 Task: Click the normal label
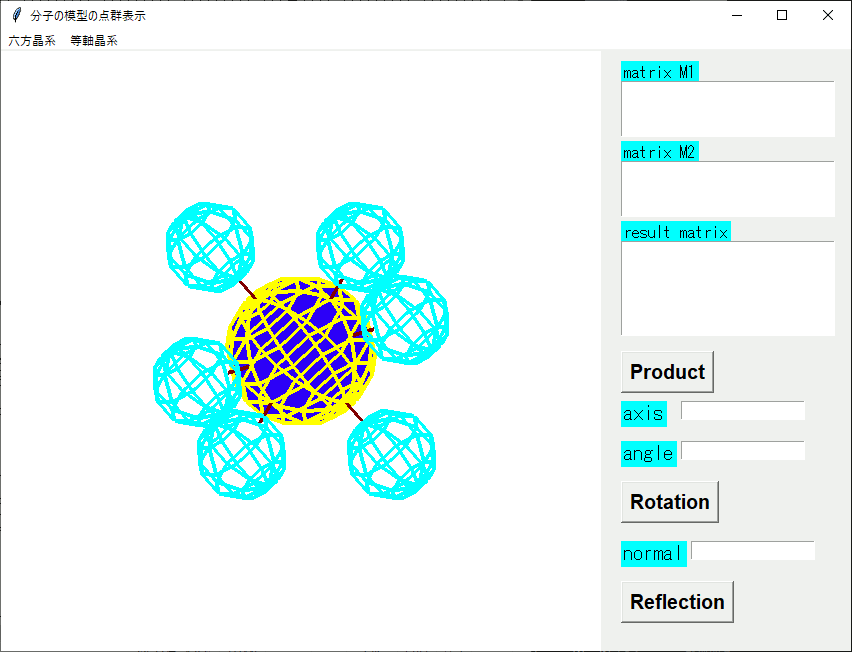click(654, 554)
